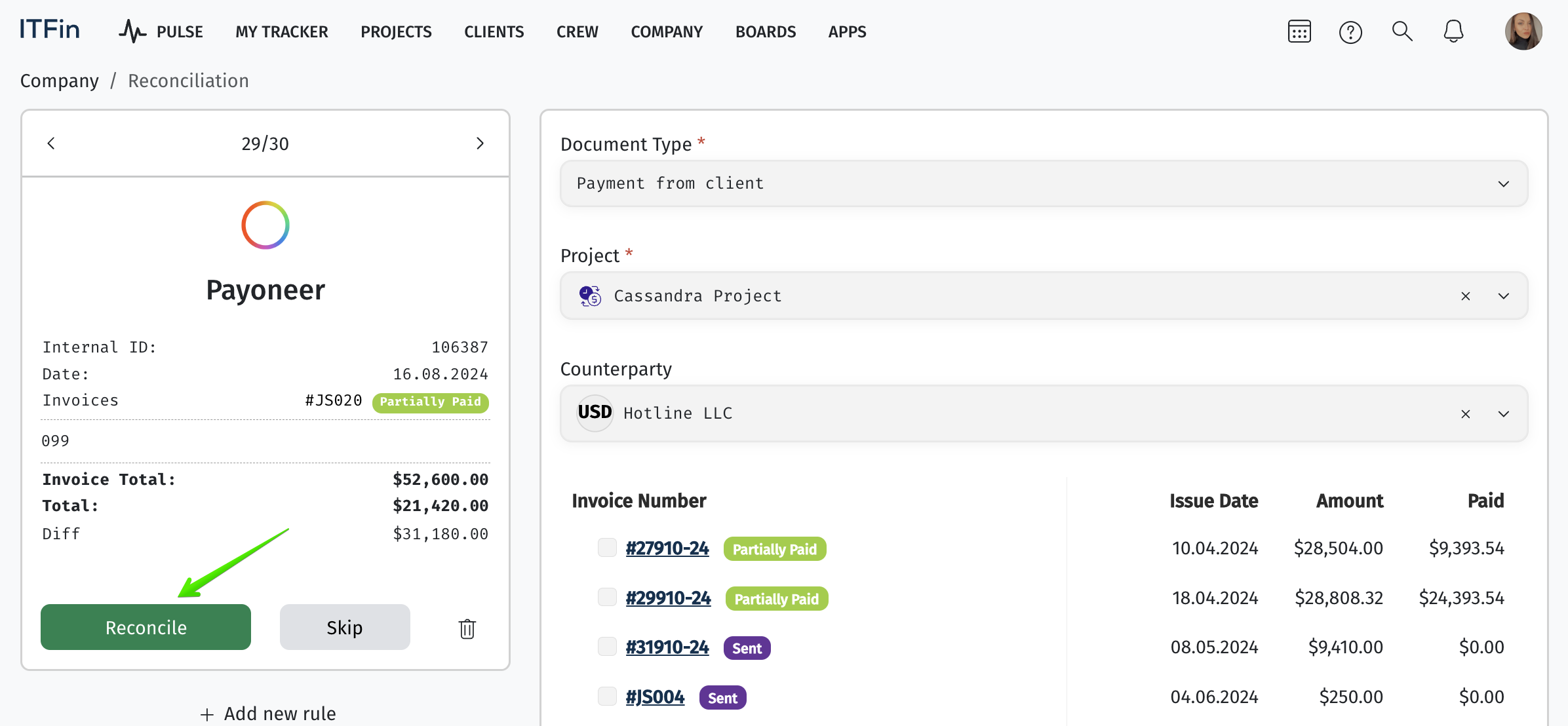Click the paid amount $24,393.54

(1462, 598)
